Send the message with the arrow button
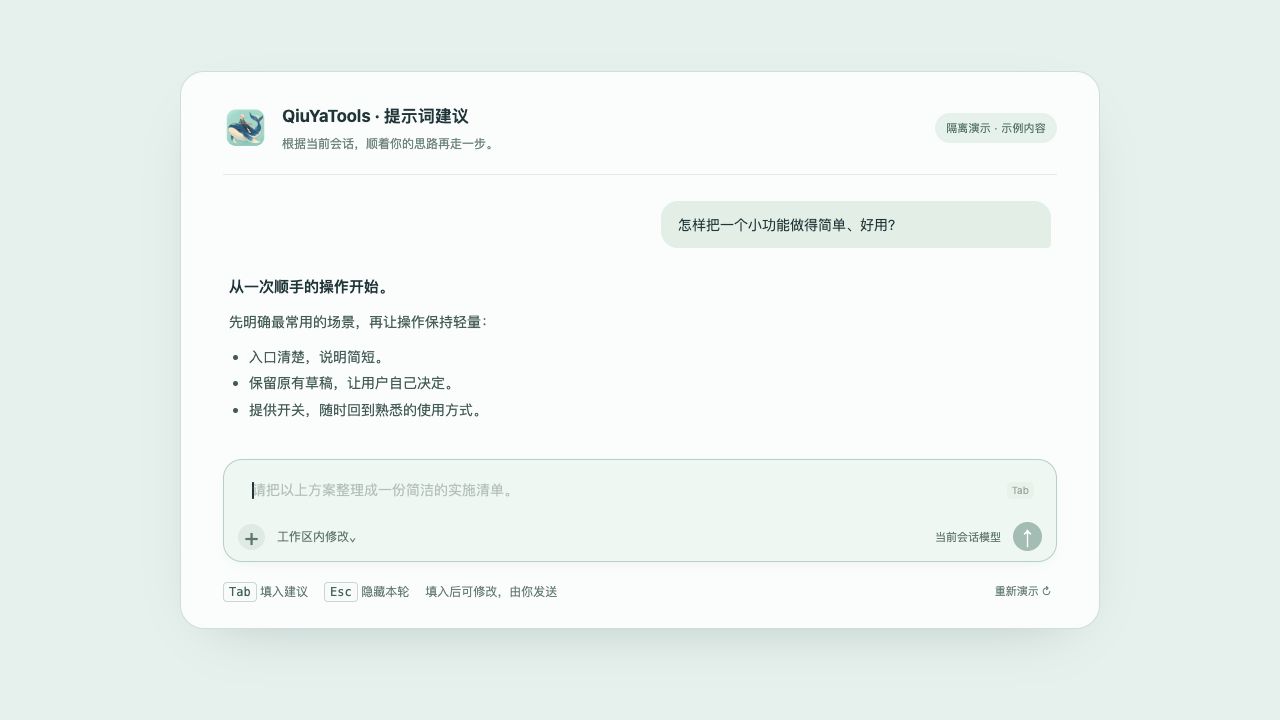Image resolution: width=1280 pixels, height=720 pixels. tap(1027, 537)
